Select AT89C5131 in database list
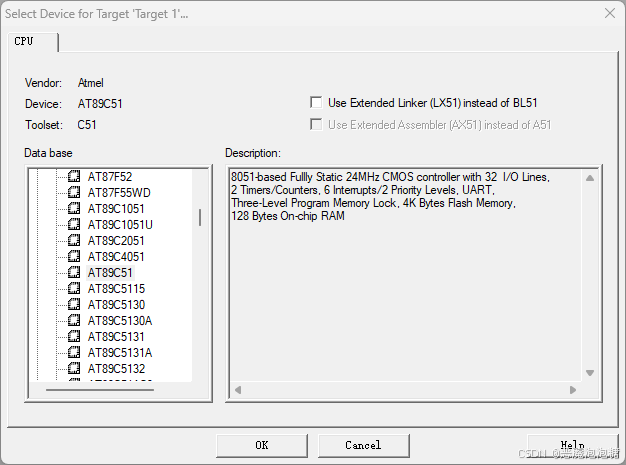Viewport: 626px width, 465px height. [116, 336]
